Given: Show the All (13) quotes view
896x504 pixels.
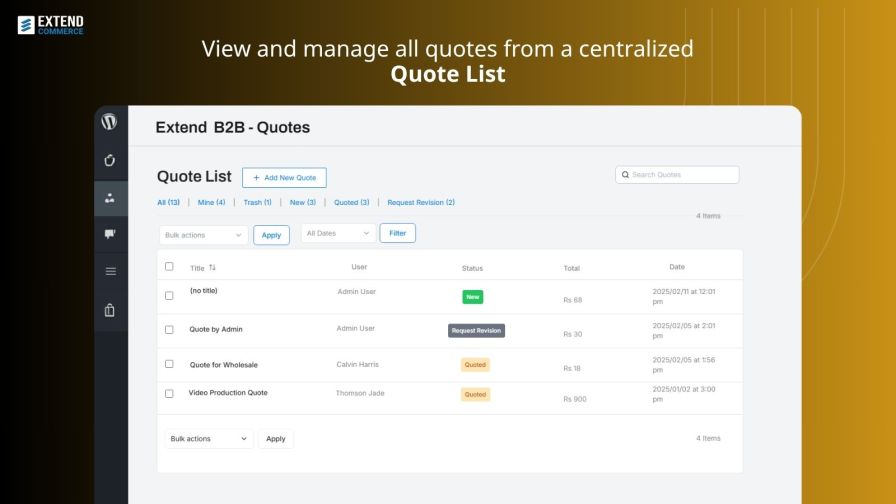Looking at the screenshot, I should 169,202.
